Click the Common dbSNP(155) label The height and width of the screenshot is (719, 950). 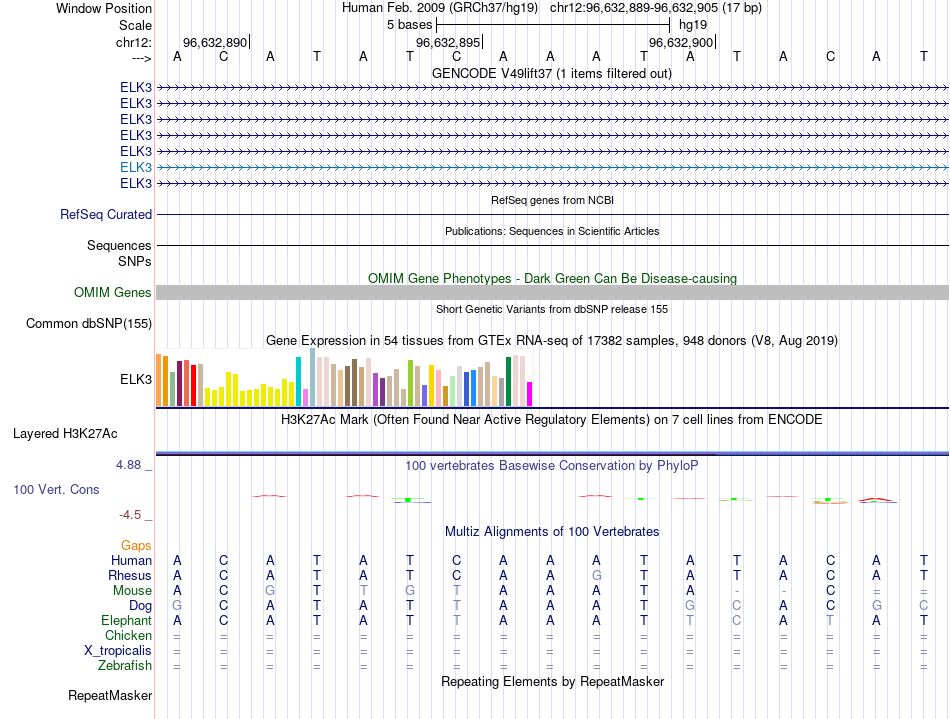pyautogui.click(x=88, y=323)
